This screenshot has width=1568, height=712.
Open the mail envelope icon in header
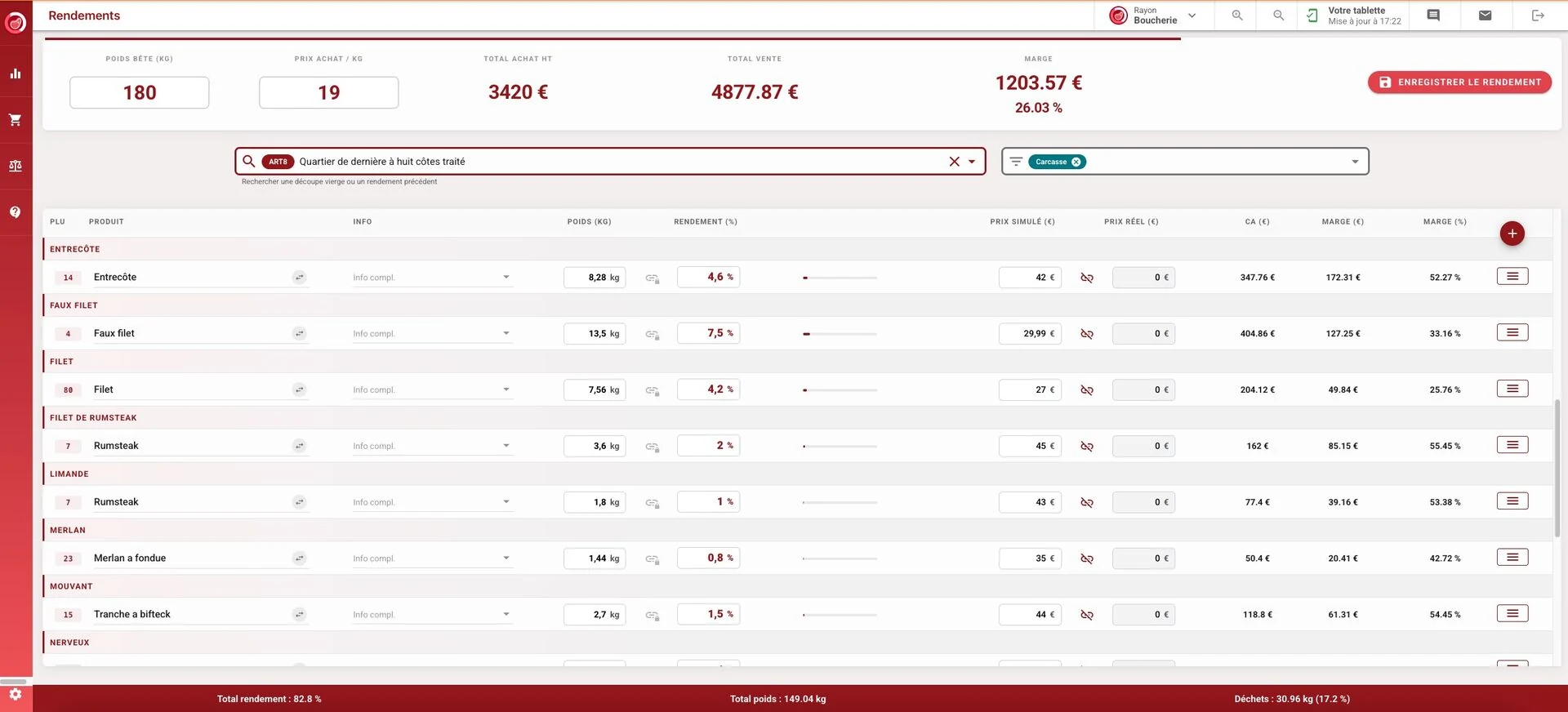(x=1486, y=16)
